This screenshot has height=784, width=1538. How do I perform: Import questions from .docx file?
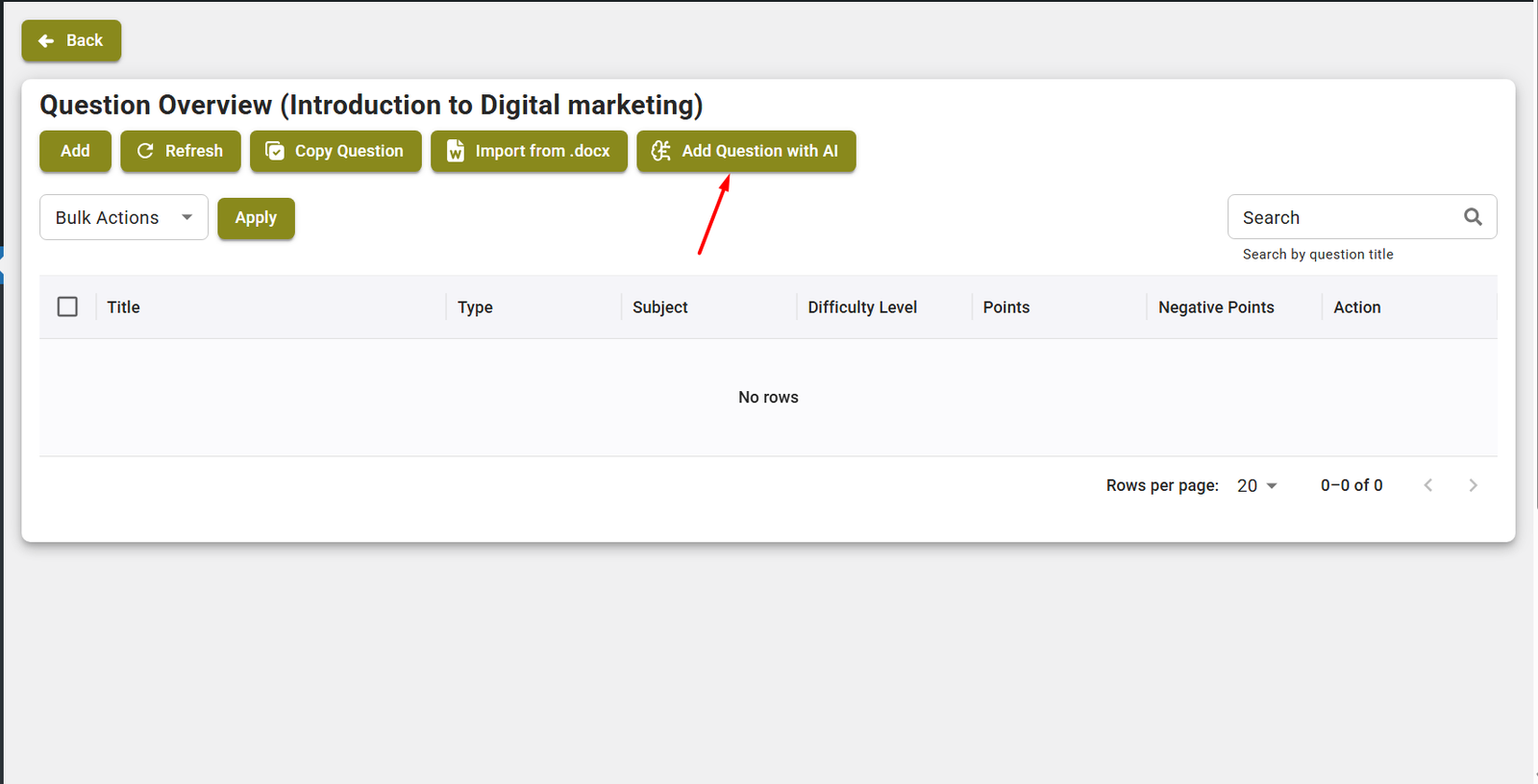pyautogui.click(x=529, y=151)
